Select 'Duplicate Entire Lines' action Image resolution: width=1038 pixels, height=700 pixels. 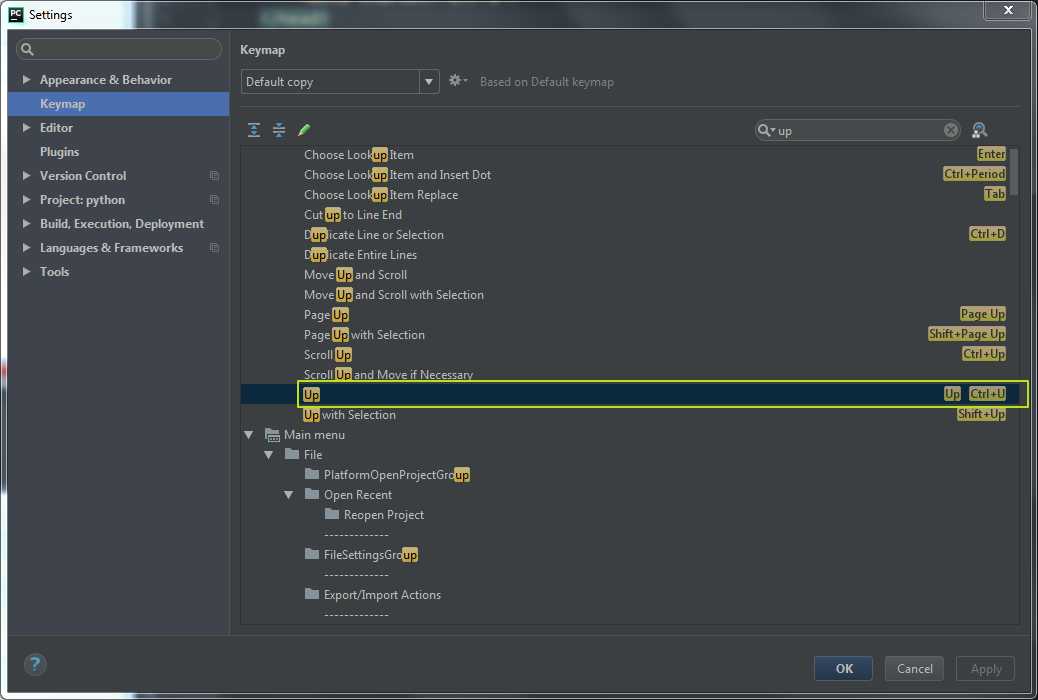(360, 254)
